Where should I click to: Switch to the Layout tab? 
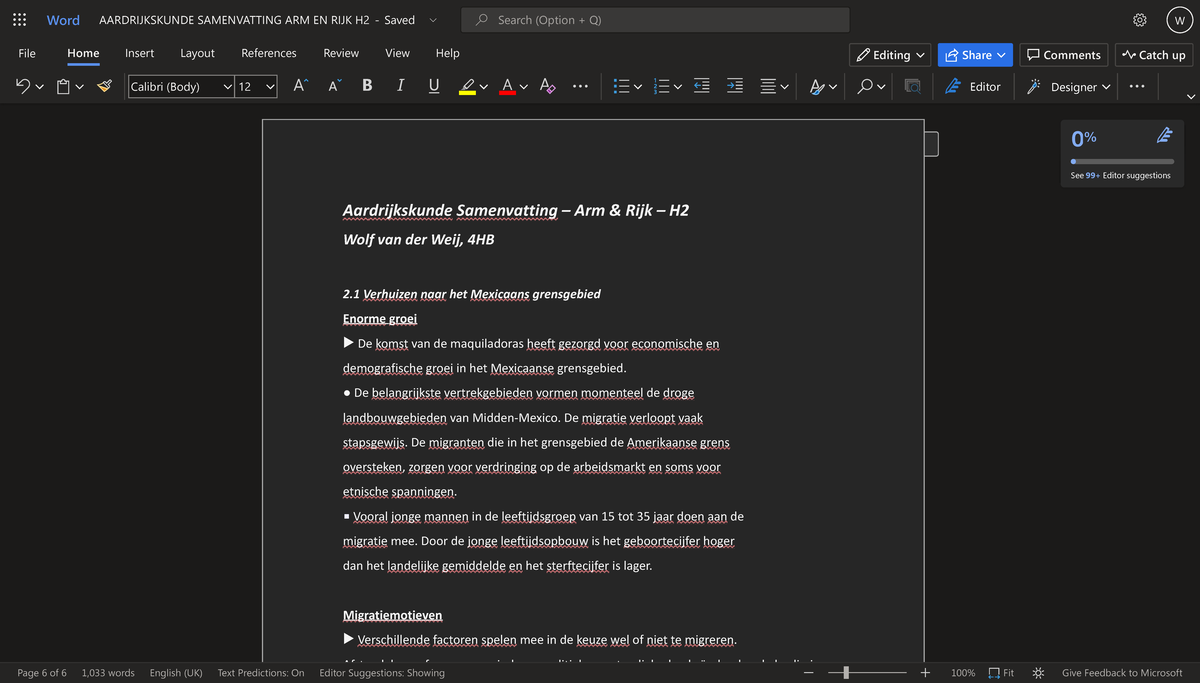tap(197, 53)
